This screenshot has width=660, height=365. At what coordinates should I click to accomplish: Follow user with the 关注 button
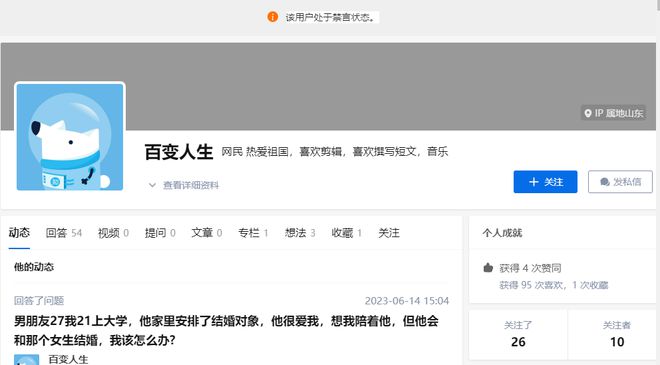(x=545, y=182)
